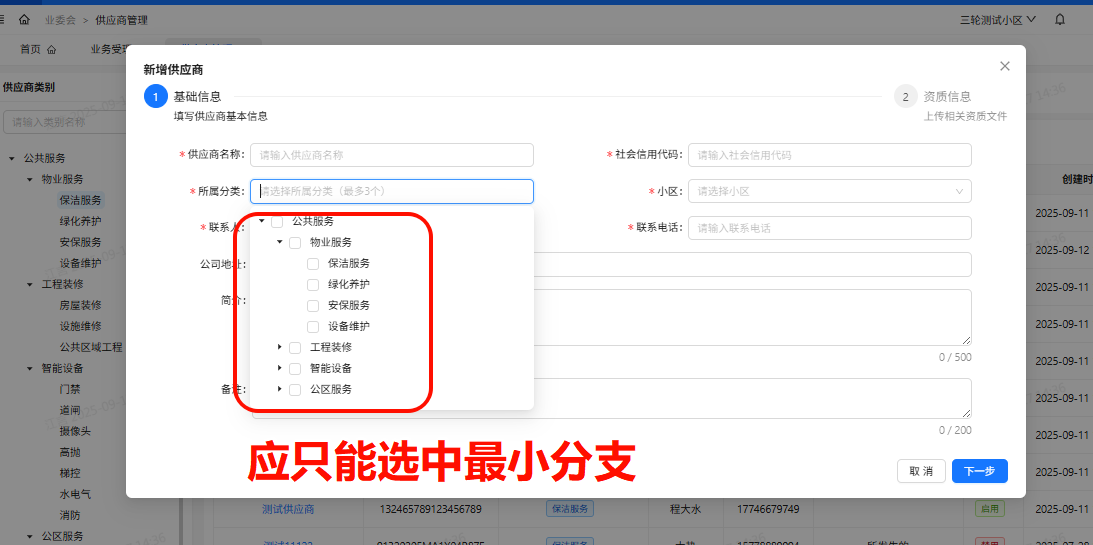Collapse 公共服务 node in dropdown tree

tap(261, 222)
